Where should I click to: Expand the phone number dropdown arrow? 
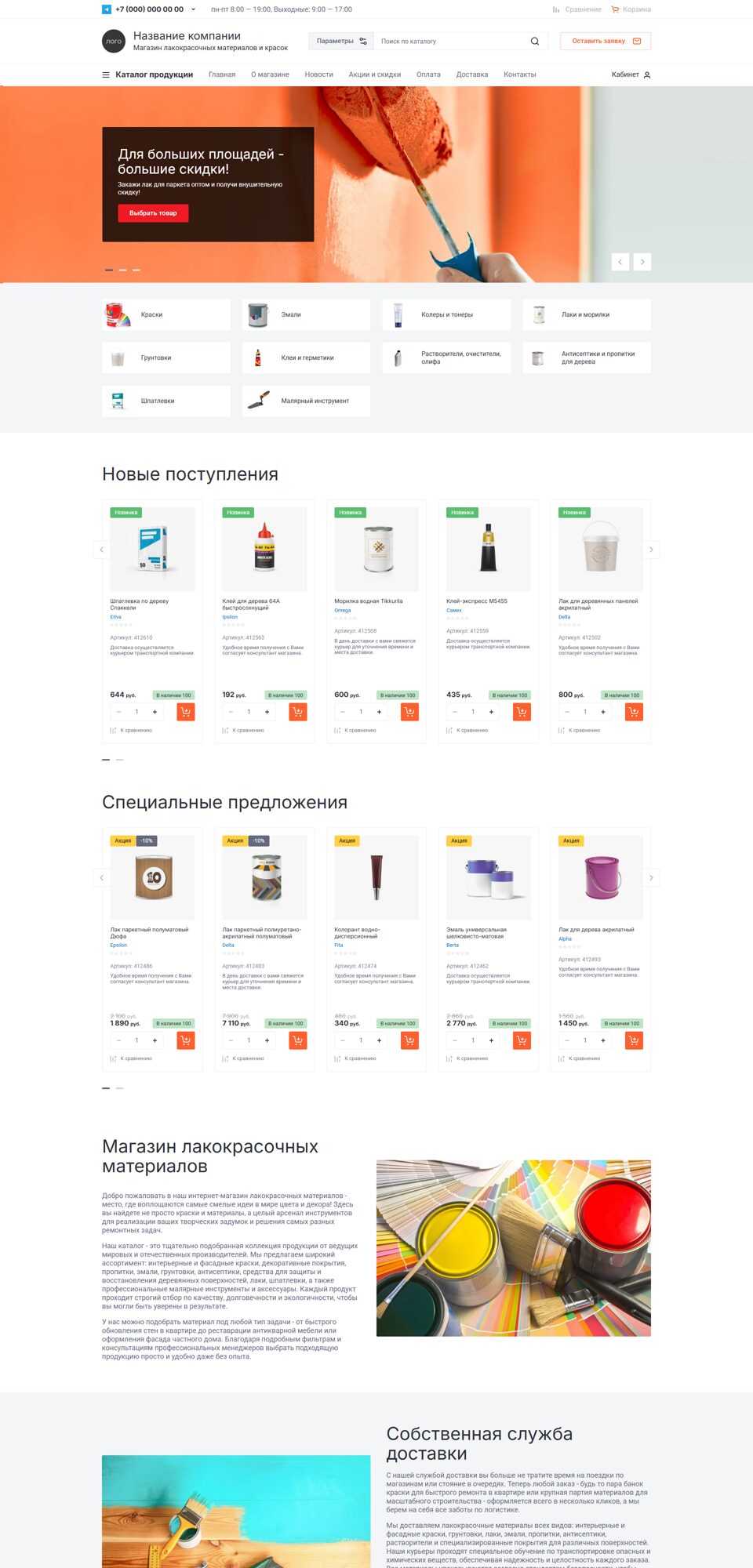pos(193,9)
